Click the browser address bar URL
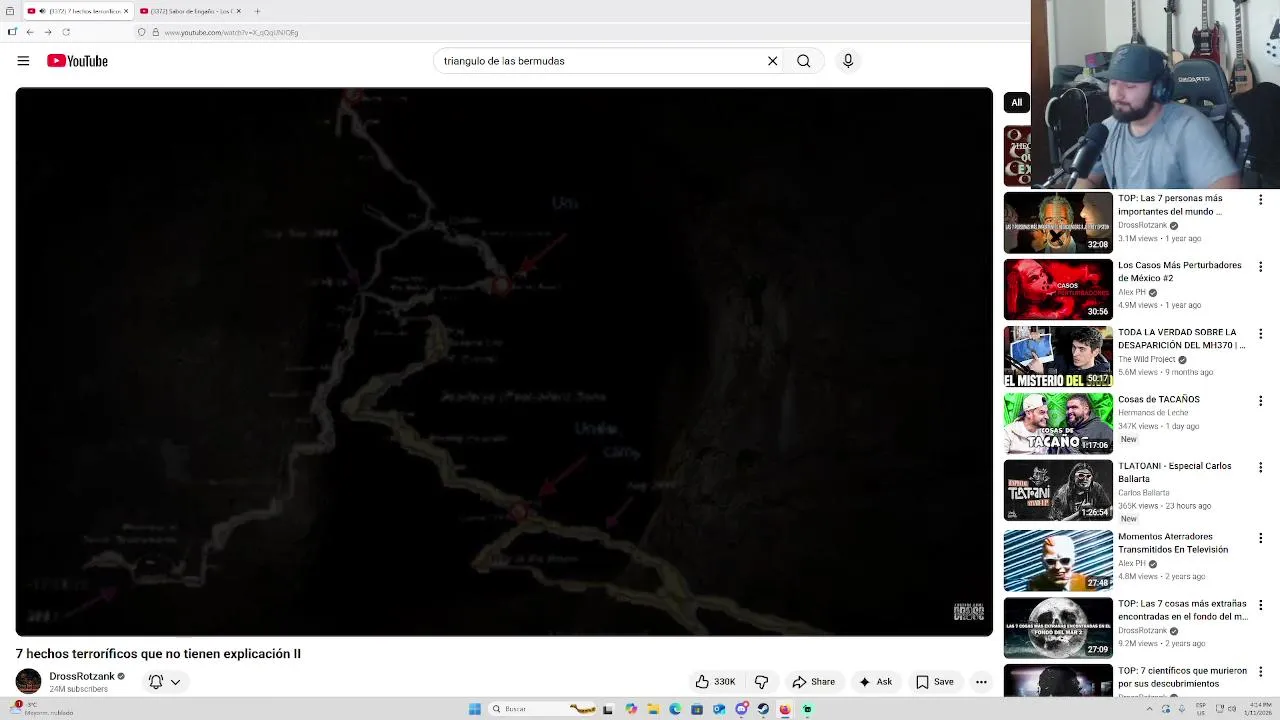1280x720 pixels. 230,32
